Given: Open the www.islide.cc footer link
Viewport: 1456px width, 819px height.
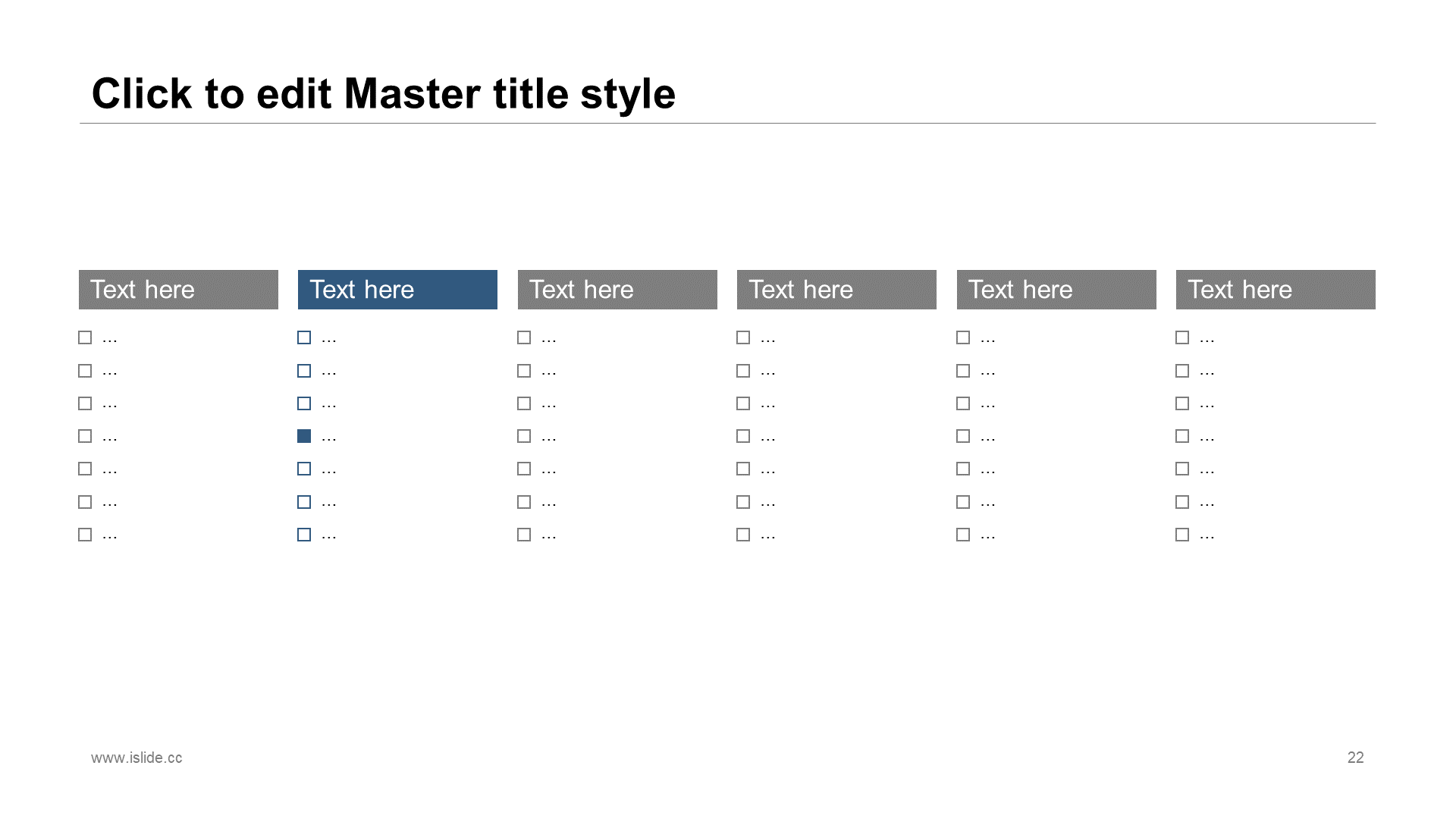Looking at the screenshot, I should point(136,758).
